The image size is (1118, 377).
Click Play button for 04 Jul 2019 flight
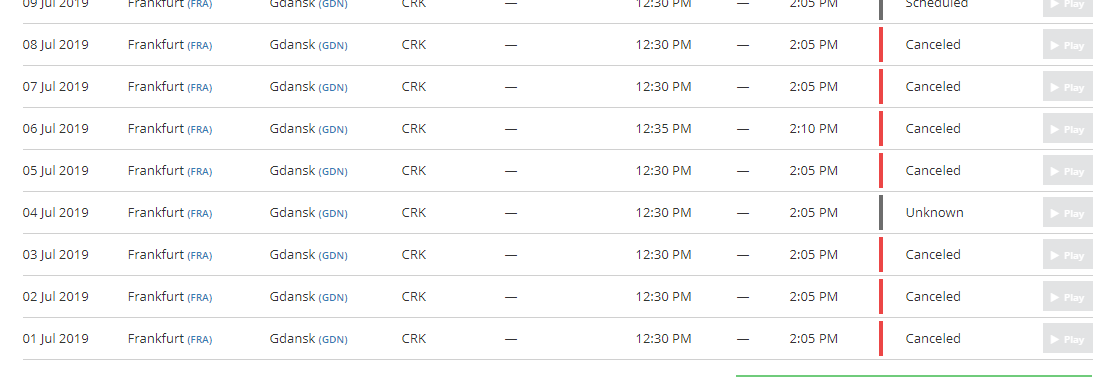(1067, 213)
